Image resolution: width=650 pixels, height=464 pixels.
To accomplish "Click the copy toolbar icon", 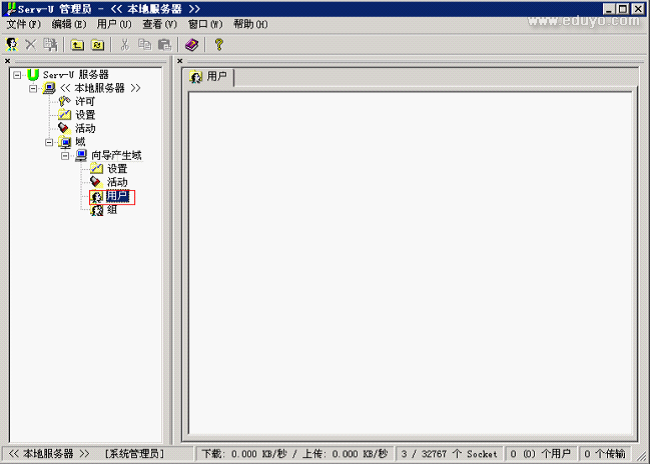I will (145, 44).
